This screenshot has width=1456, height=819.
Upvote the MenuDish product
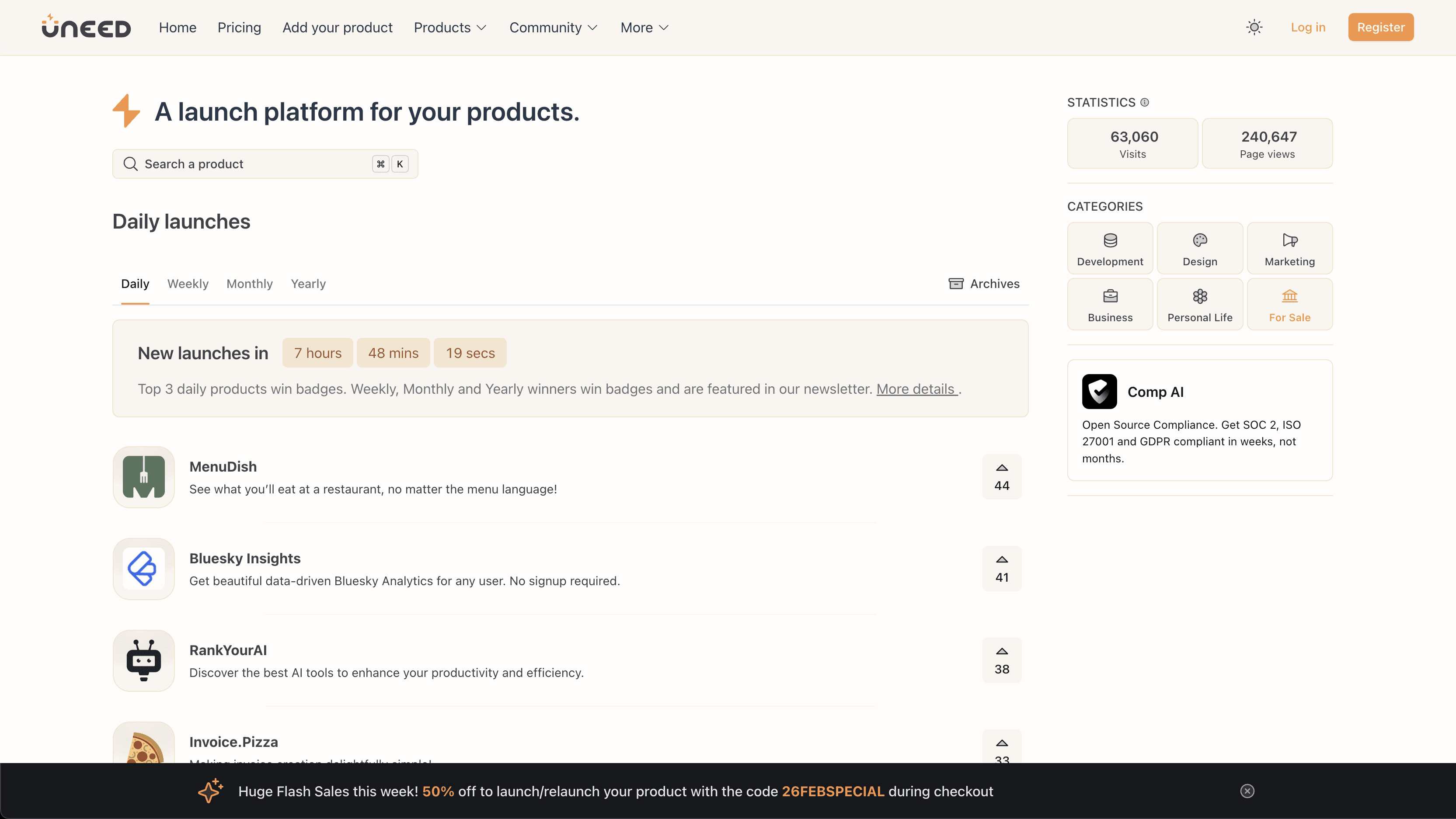[1002, 477]
